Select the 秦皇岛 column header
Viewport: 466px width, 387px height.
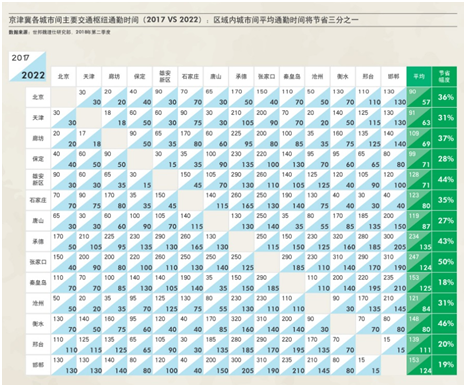click(x=292, y=76)
